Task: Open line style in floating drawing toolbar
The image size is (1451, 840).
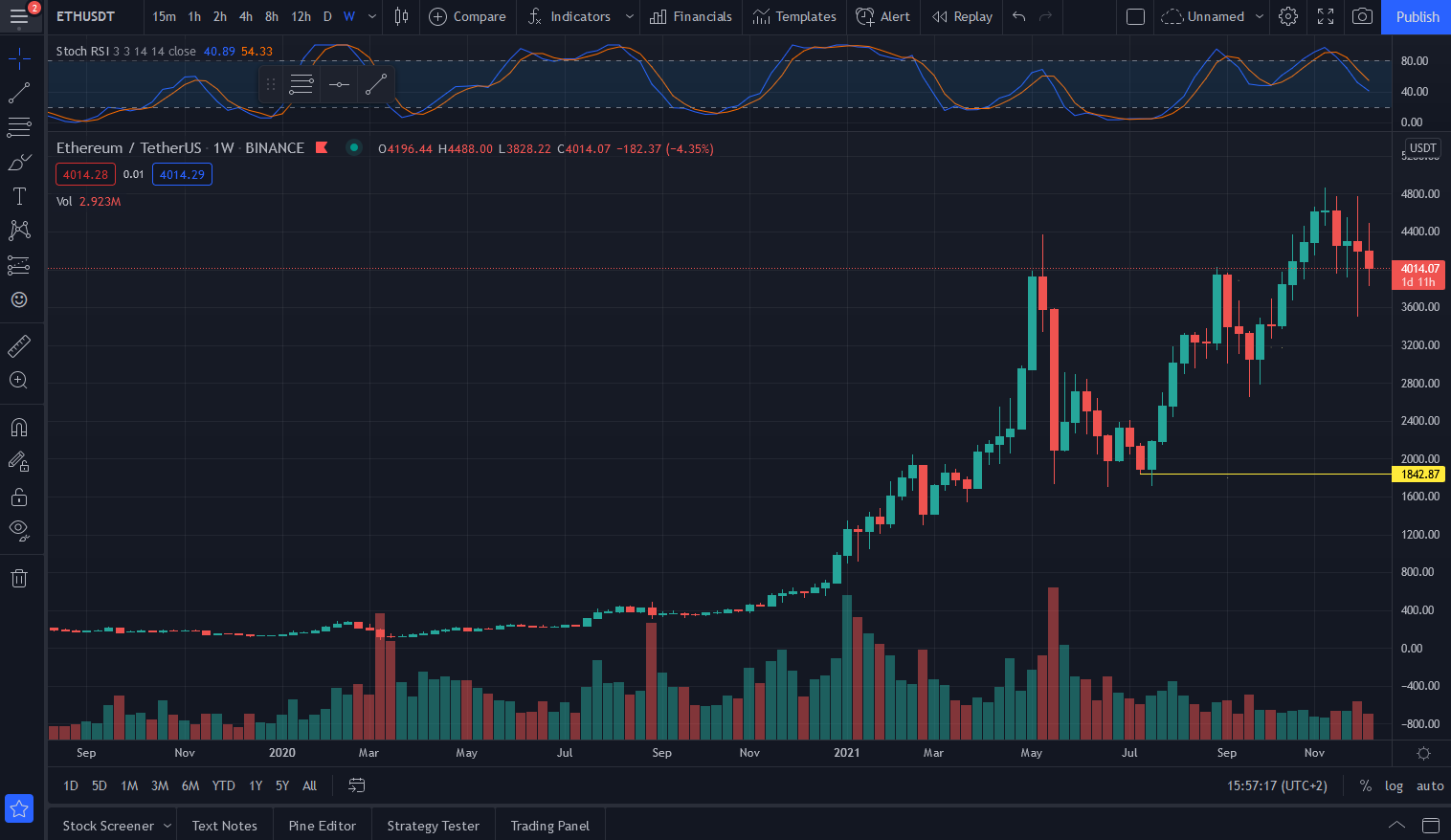Action: [301, 84]
